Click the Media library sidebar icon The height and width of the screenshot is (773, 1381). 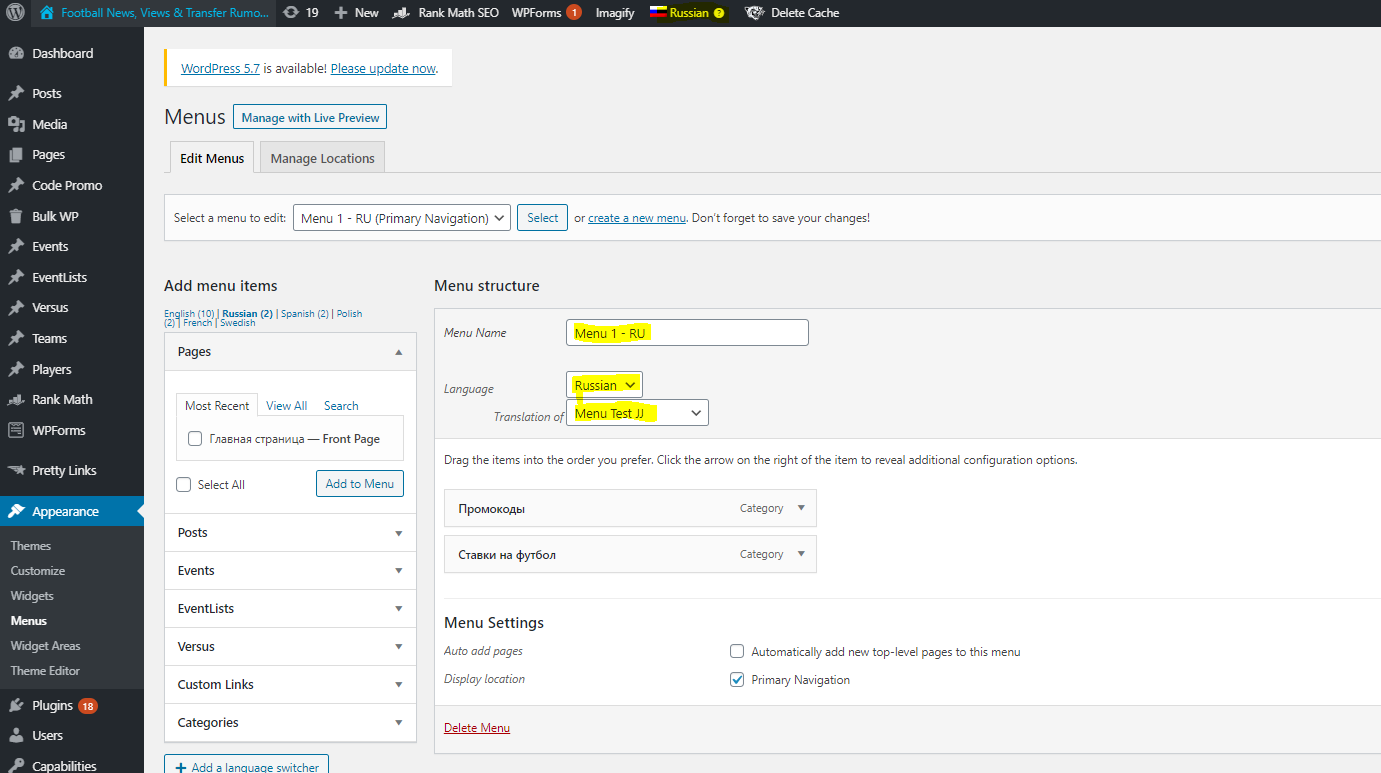click(x=16, y=125)
